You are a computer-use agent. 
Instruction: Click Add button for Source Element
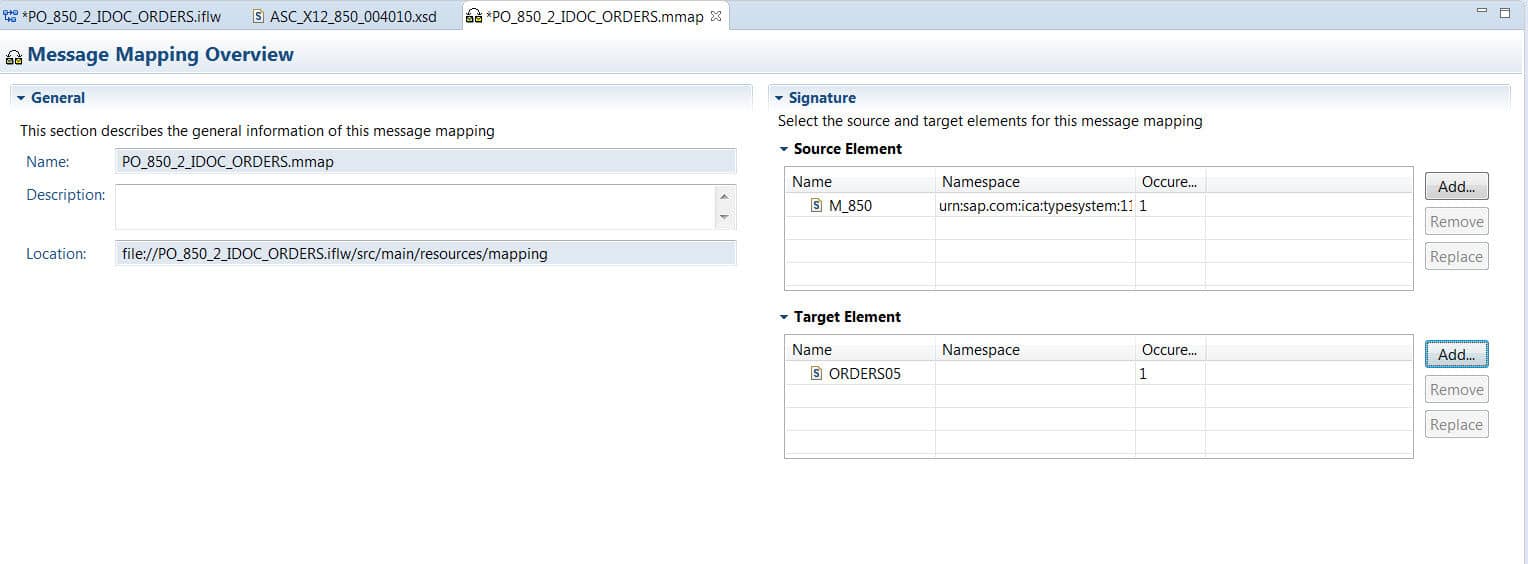click(1456, 186)
